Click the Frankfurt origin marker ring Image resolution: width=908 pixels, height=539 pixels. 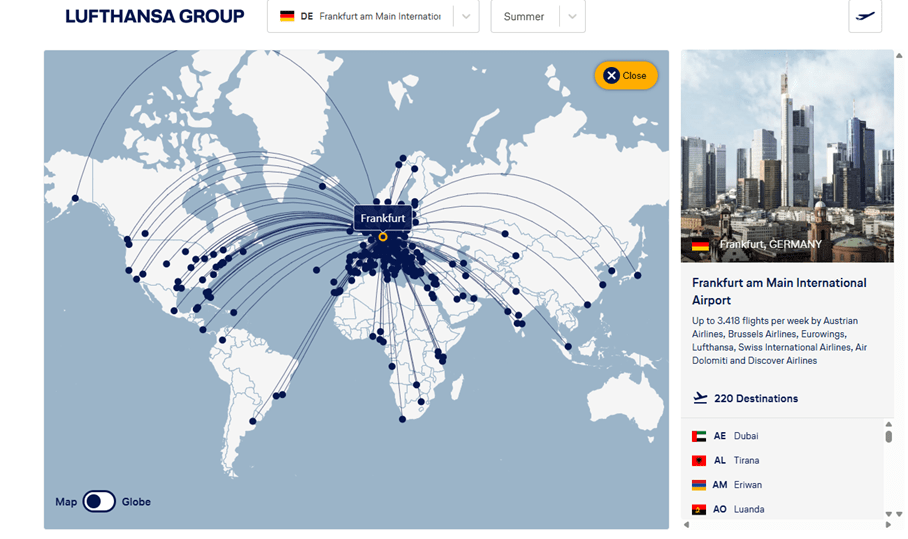tap(383, 237)
